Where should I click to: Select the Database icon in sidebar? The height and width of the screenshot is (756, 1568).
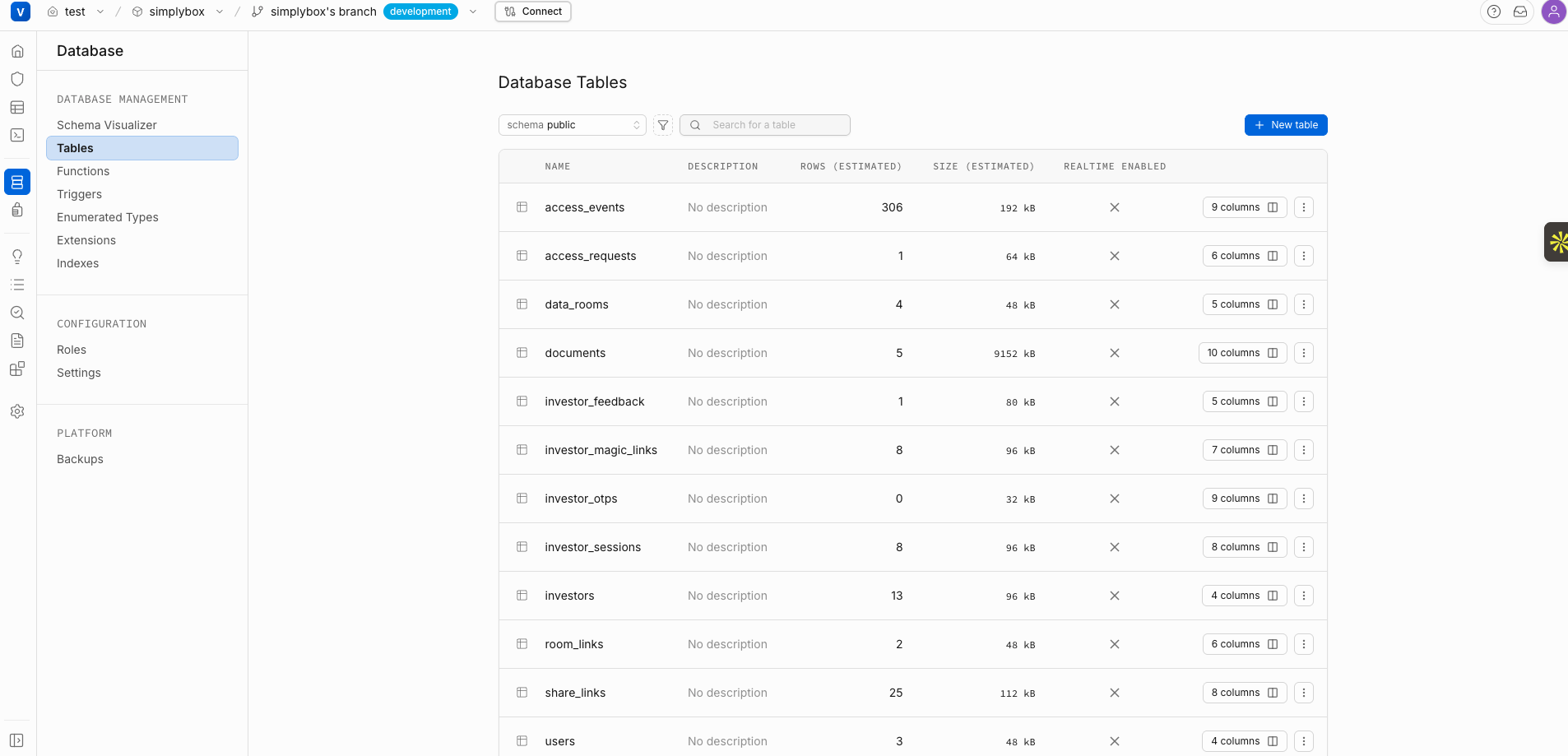pos(17,182)
